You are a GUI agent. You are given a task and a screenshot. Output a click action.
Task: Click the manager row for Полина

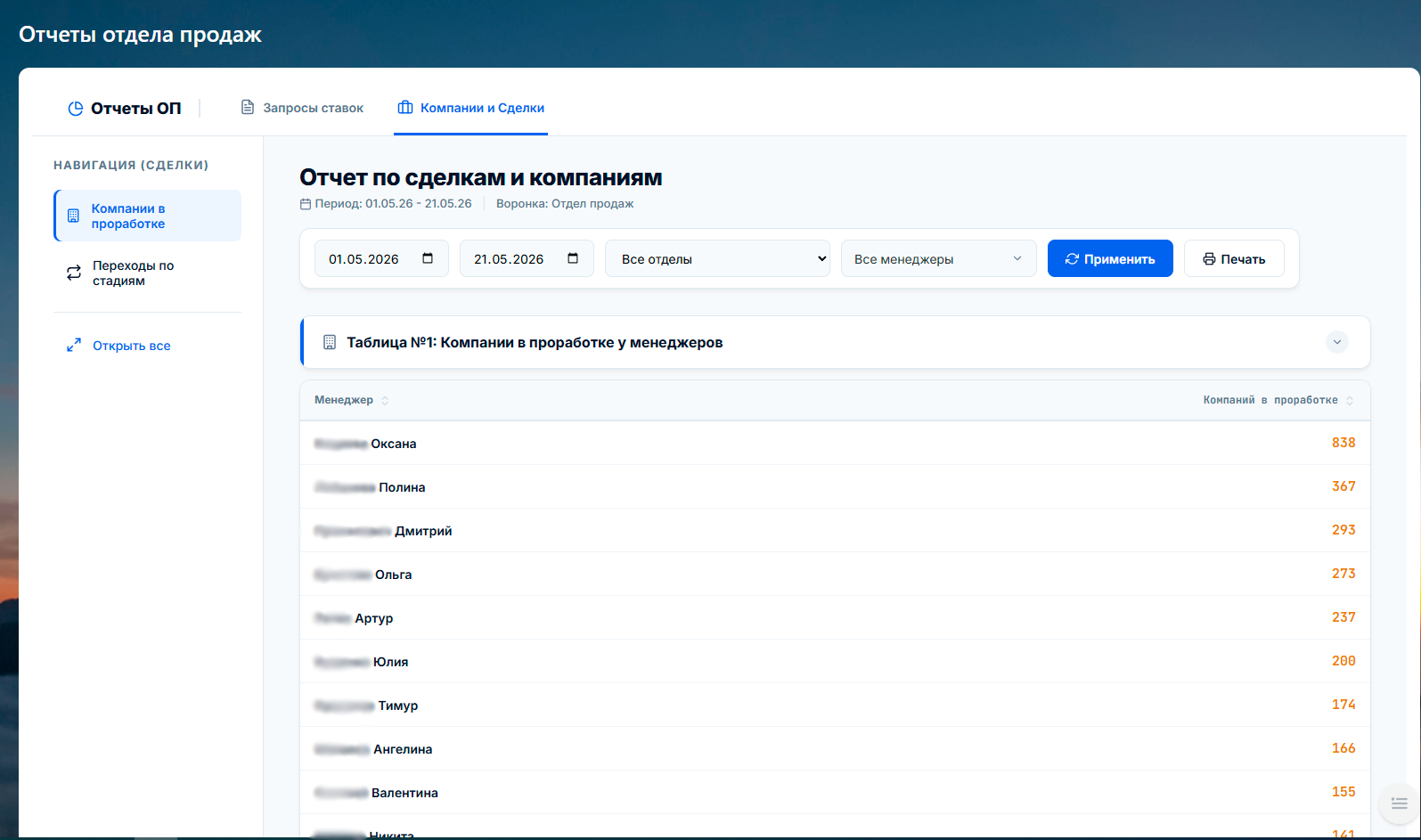tap(835, 486)
